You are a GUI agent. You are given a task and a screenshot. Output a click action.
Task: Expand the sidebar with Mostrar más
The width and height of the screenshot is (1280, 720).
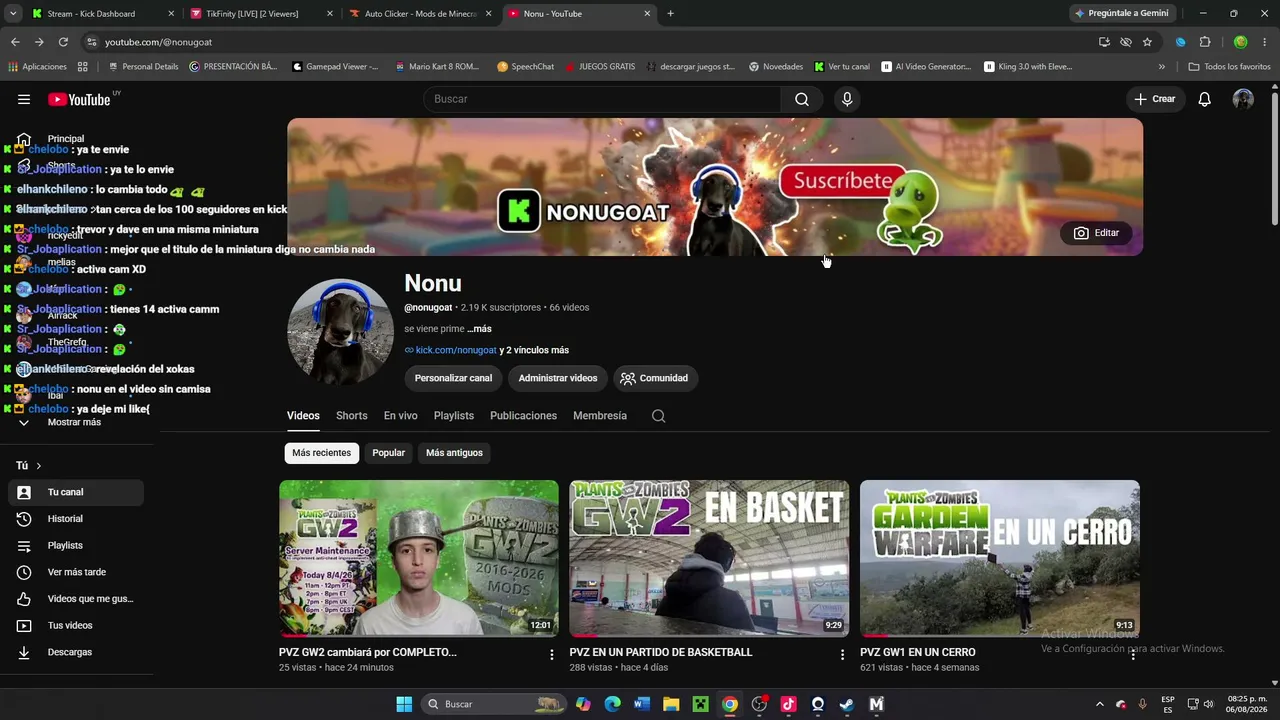click(76, 422)
